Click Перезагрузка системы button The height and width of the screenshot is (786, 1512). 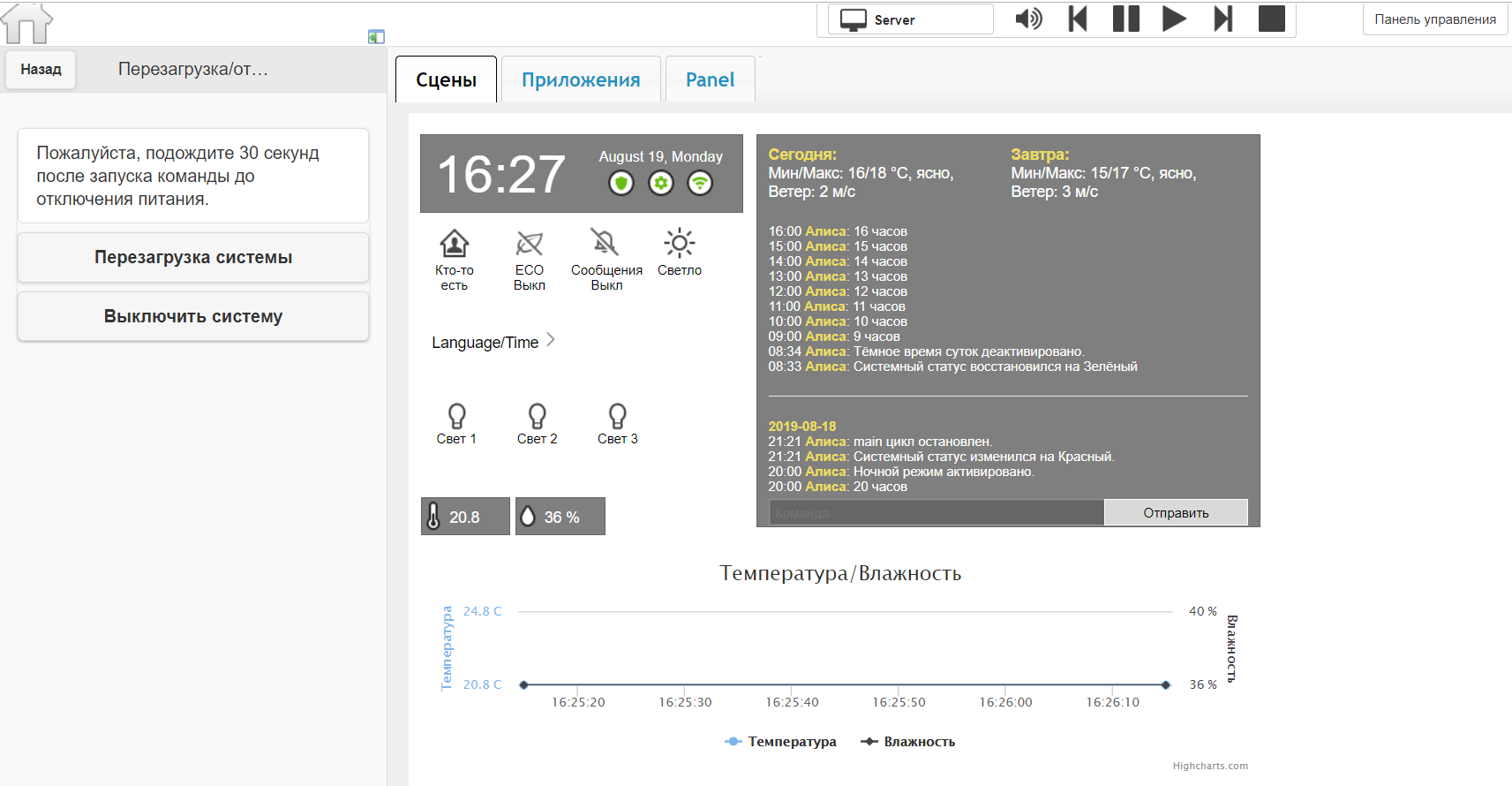point(193,257)
